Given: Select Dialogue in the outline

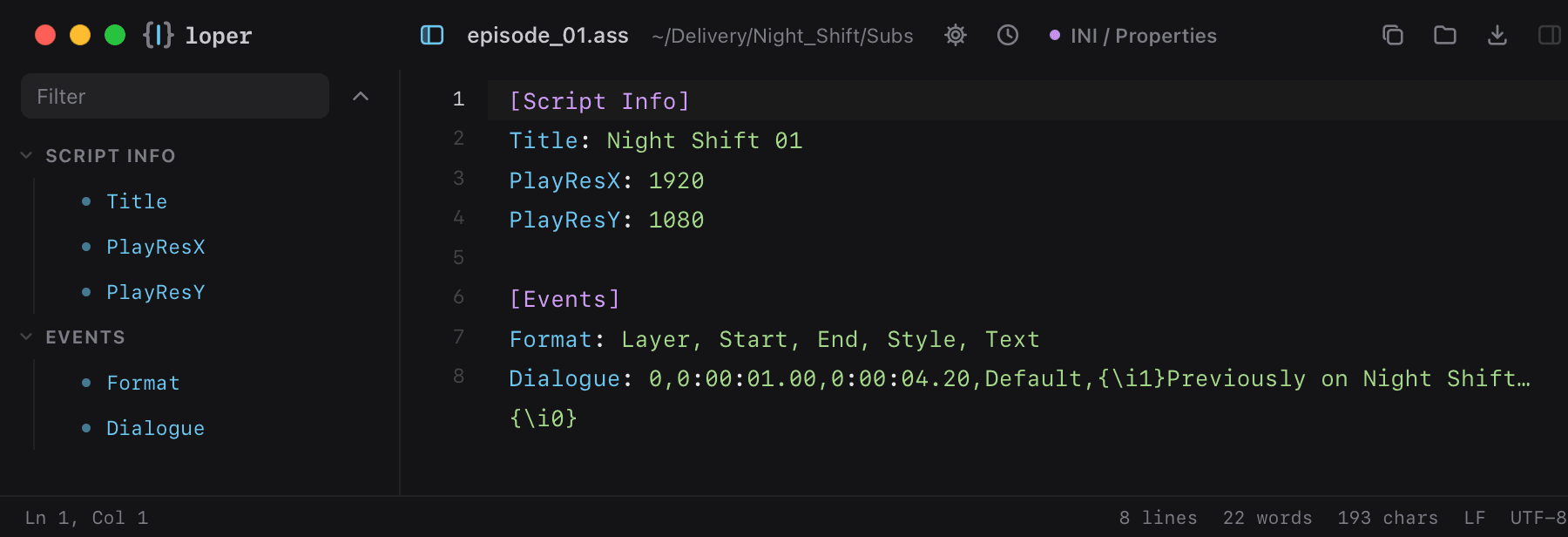Looking at the screenshot, I should pos(155,428).
